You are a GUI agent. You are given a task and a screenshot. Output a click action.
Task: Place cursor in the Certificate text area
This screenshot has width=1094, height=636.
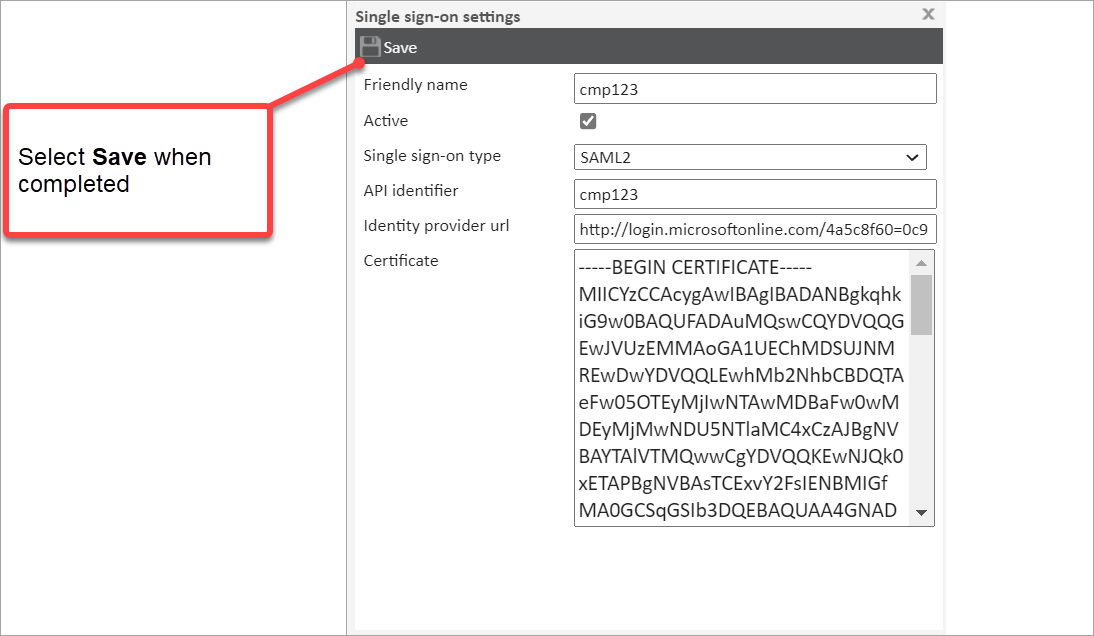point(740,390)
